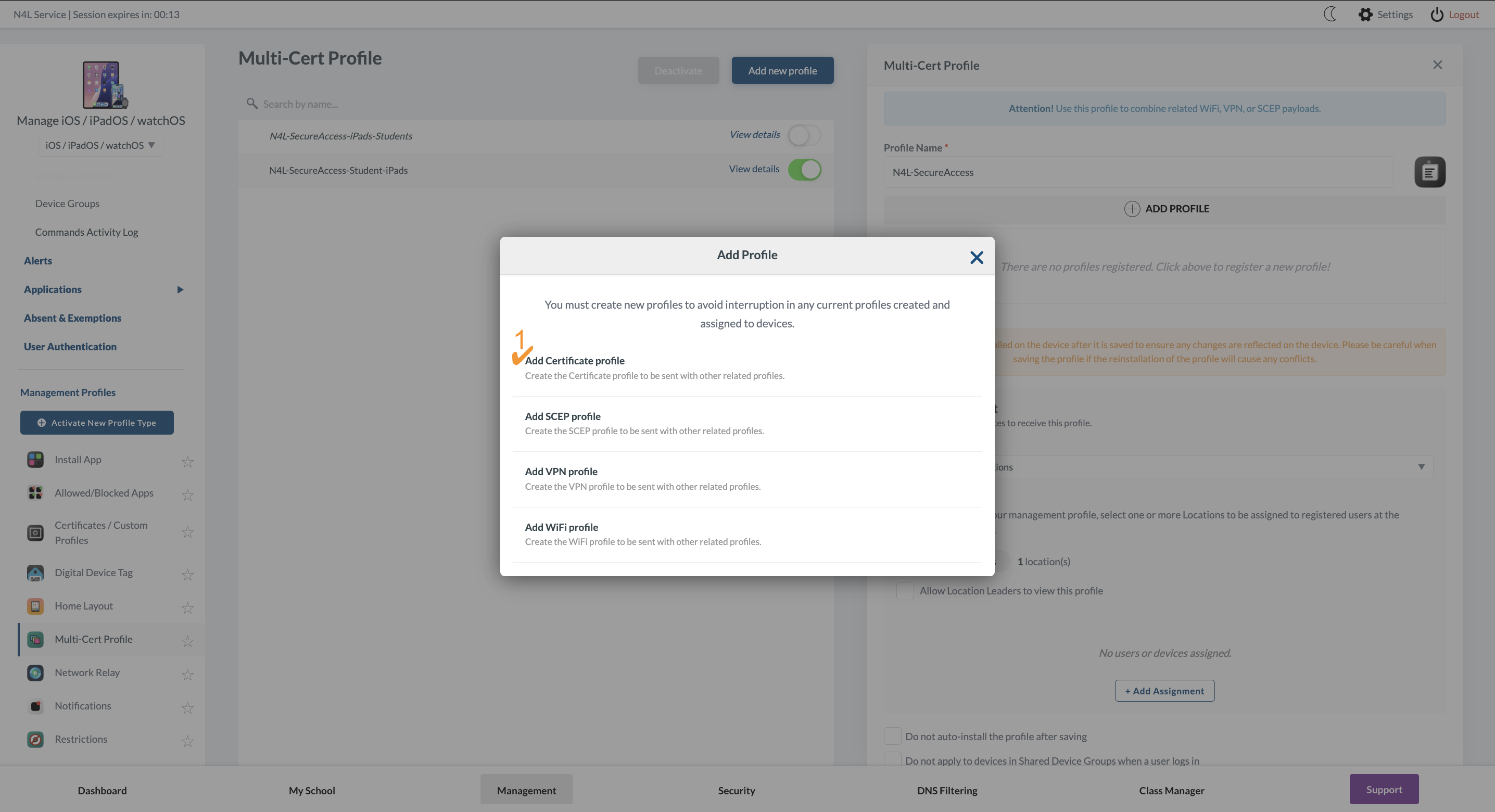Click + Add Assignment button
The width and height of the screenshot is (1495, 812).
pyautogui.click(x=1164, y=691)
